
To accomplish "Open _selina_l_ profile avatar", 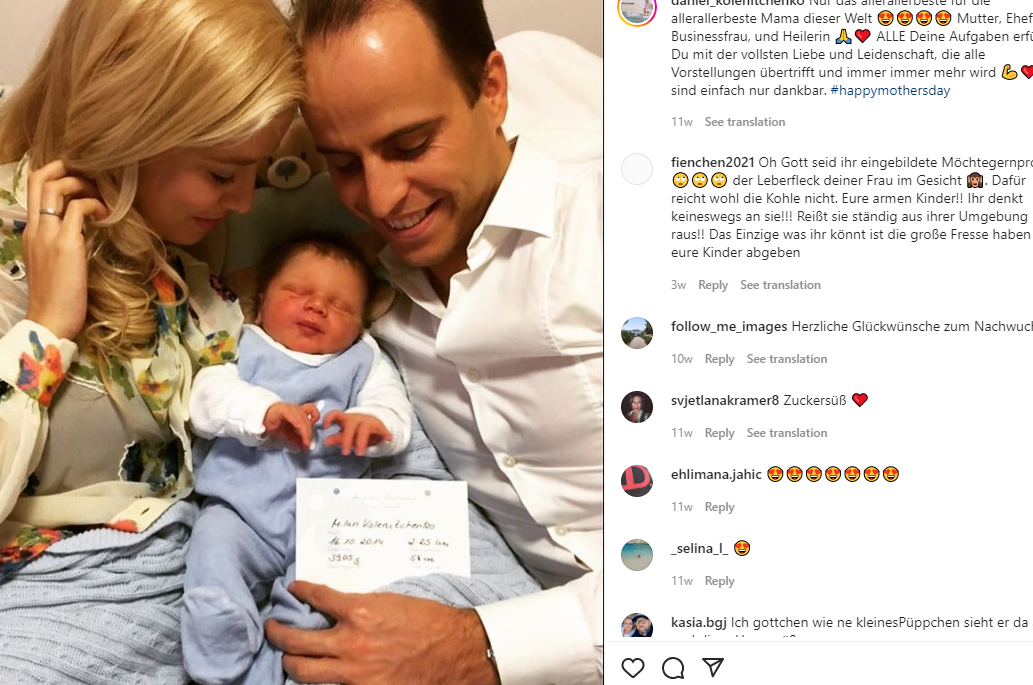I will coord(637,555).
